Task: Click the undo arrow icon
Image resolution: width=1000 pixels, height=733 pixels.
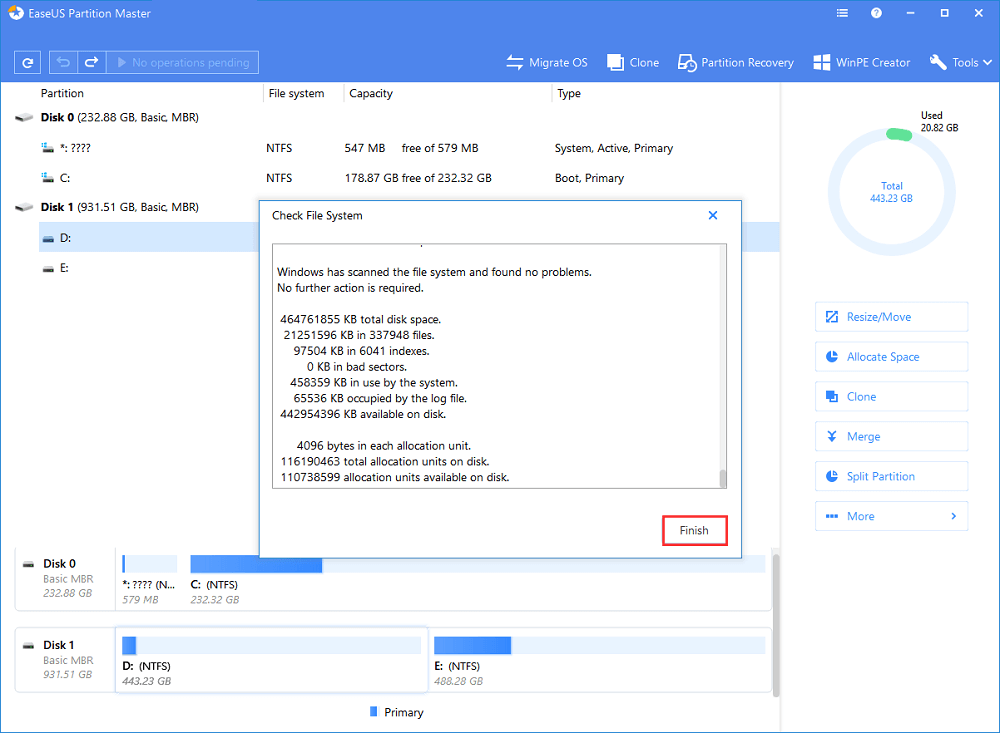Action: point(63,63)
